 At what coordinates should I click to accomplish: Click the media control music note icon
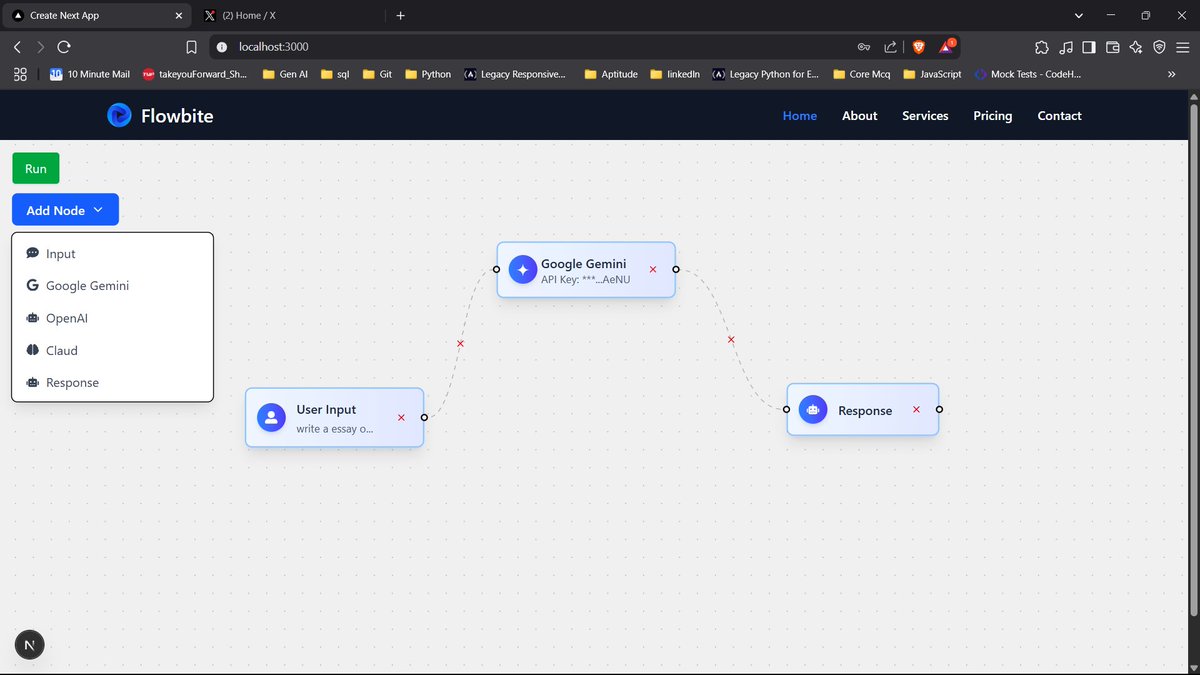click(1066, 47)
